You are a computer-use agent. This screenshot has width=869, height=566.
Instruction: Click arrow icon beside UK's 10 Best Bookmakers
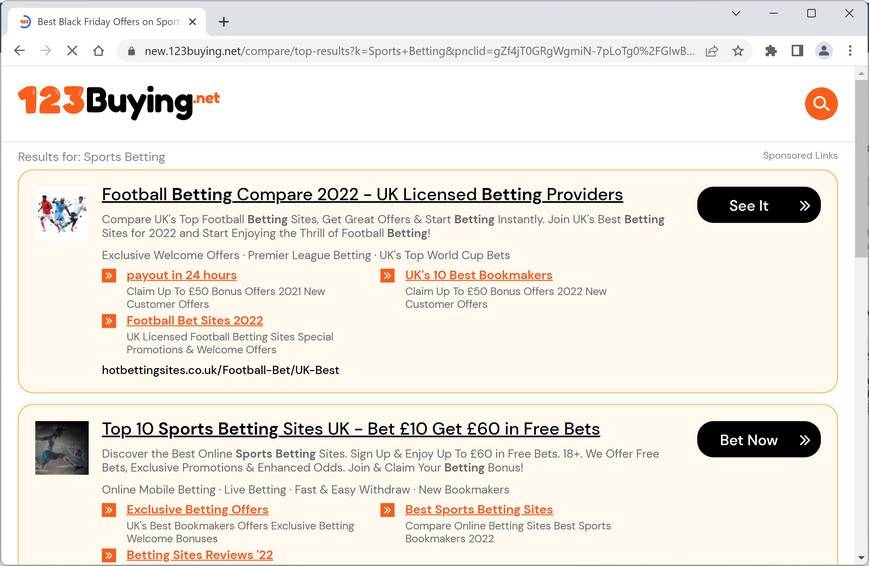387,276
